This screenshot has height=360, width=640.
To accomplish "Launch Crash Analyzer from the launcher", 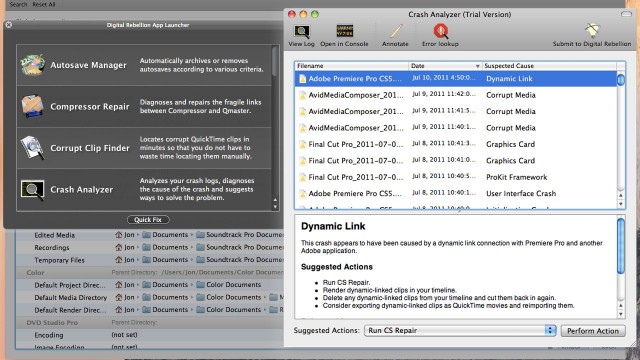I will coord(32,189).
